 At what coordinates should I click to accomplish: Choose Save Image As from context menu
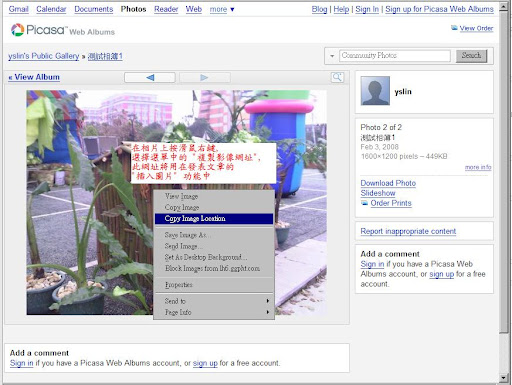click(214, 235)
